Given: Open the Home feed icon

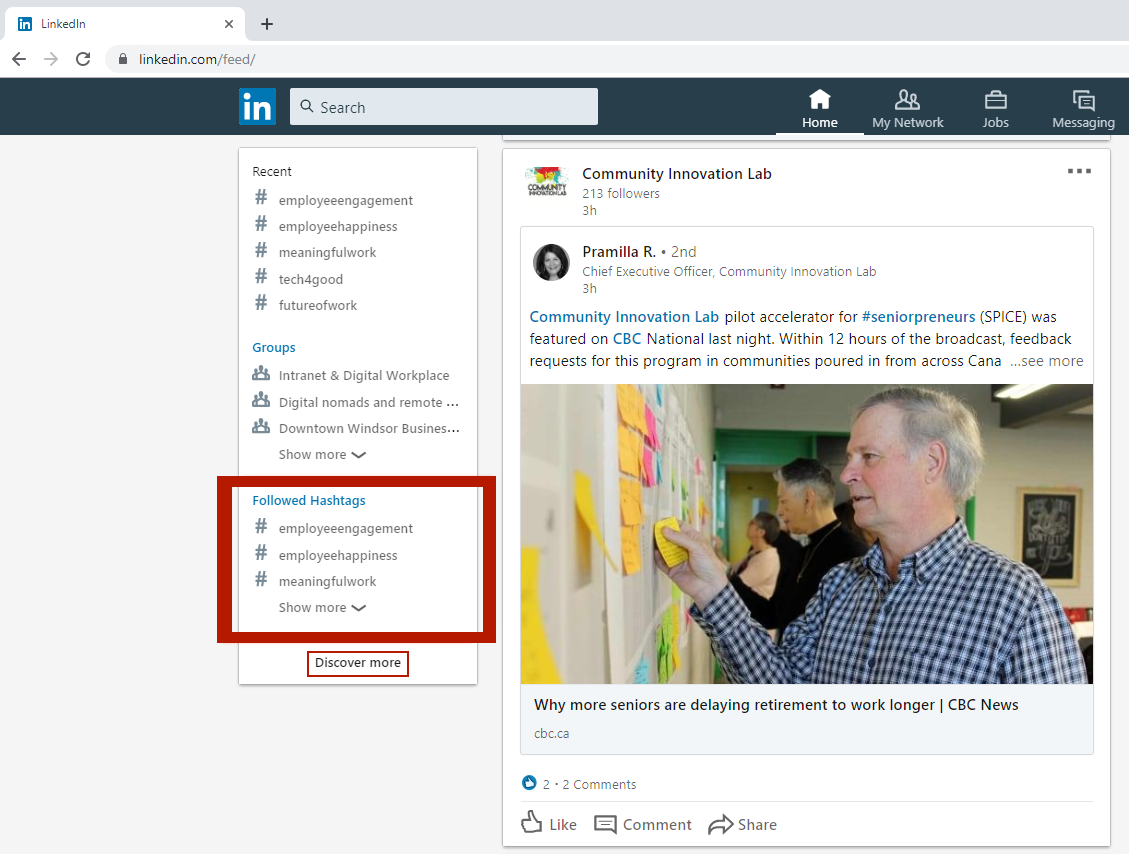Looking at the screenshot, I should click(x=819, y=100).
